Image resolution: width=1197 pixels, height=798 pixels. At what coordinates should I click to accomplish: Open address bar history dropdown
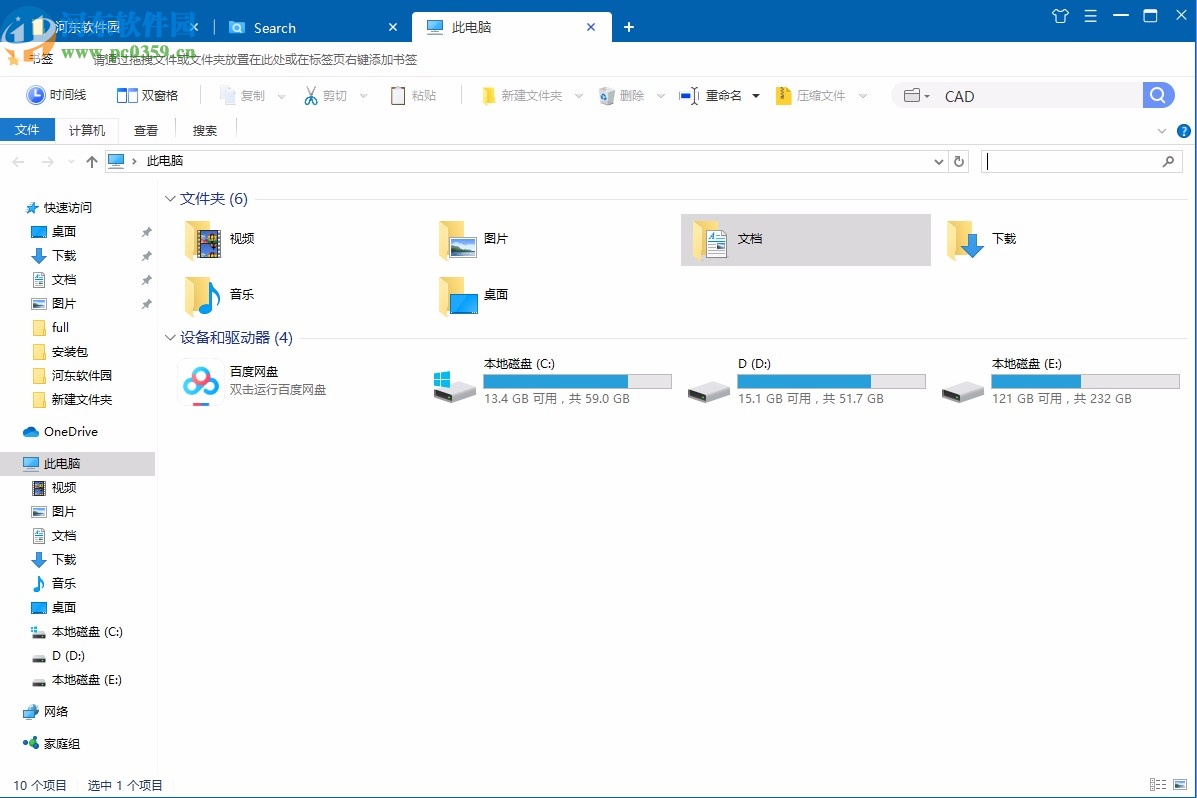938,161
